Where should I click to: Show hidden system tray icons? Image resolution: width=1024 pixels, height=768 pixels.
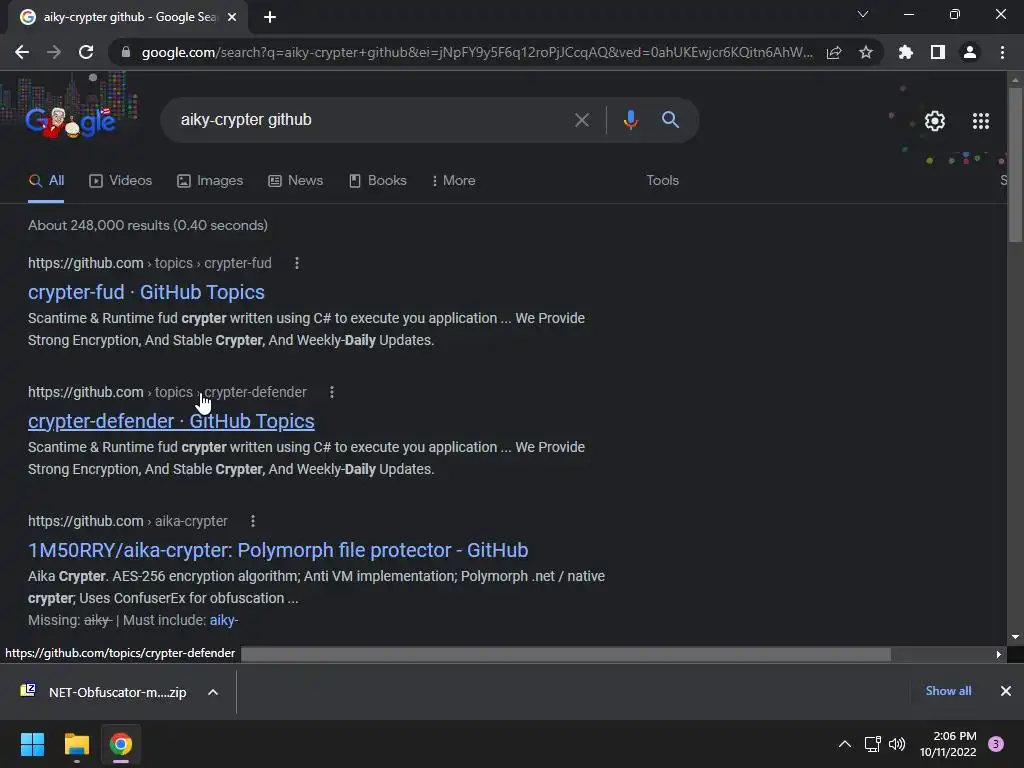844,744
